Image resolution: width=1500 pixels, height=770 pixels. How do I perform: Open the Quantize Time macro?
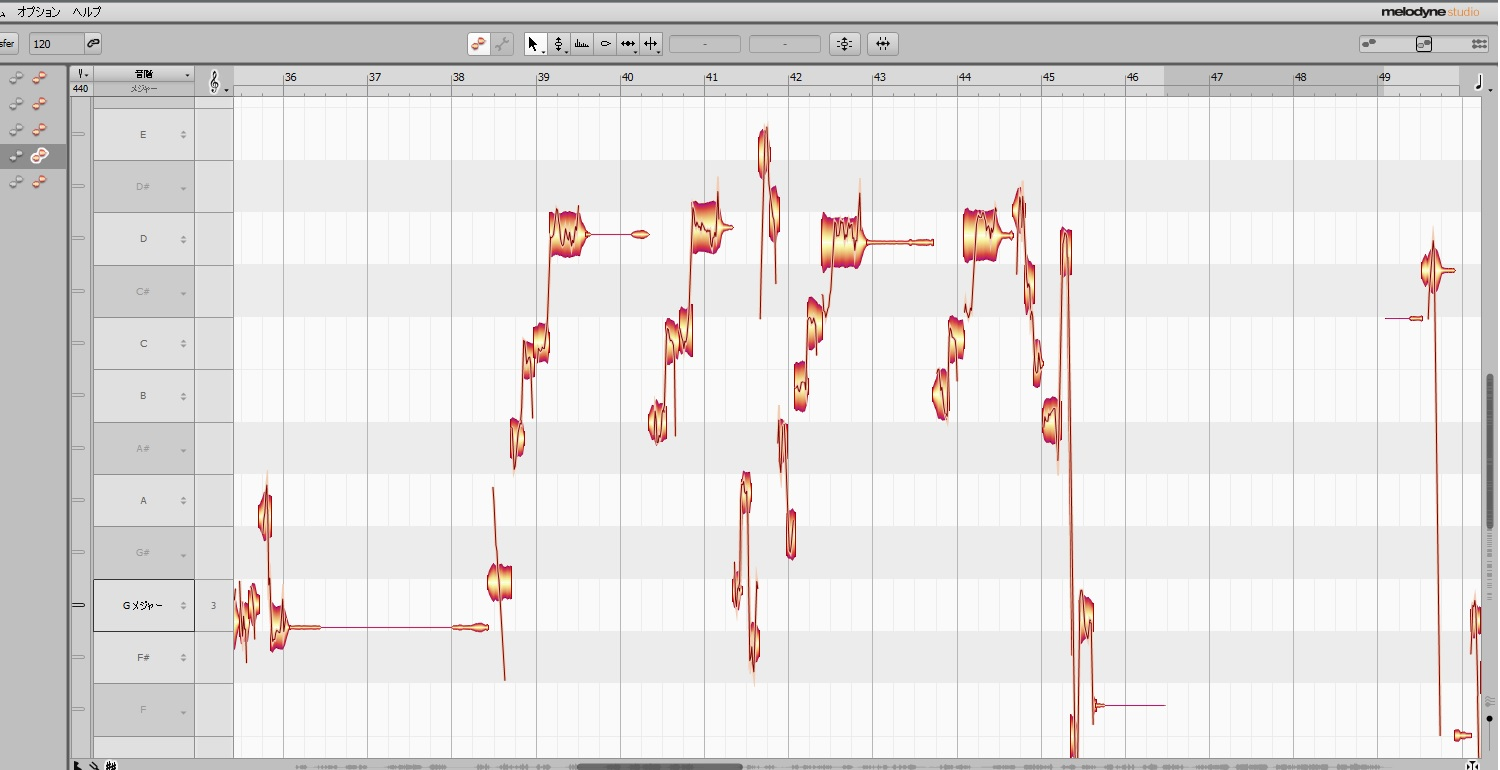(883, 44)
